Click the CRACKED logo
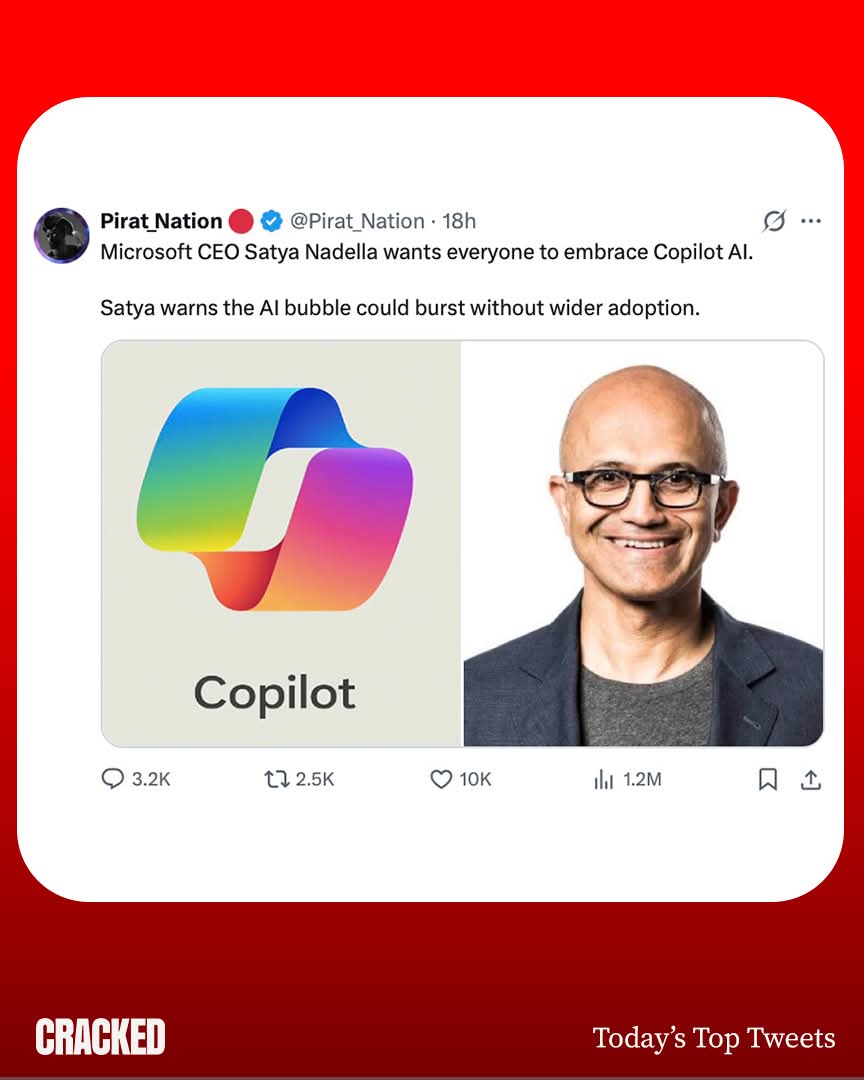The width and height of the screenshot is (864, 1080). [101, 1037]
